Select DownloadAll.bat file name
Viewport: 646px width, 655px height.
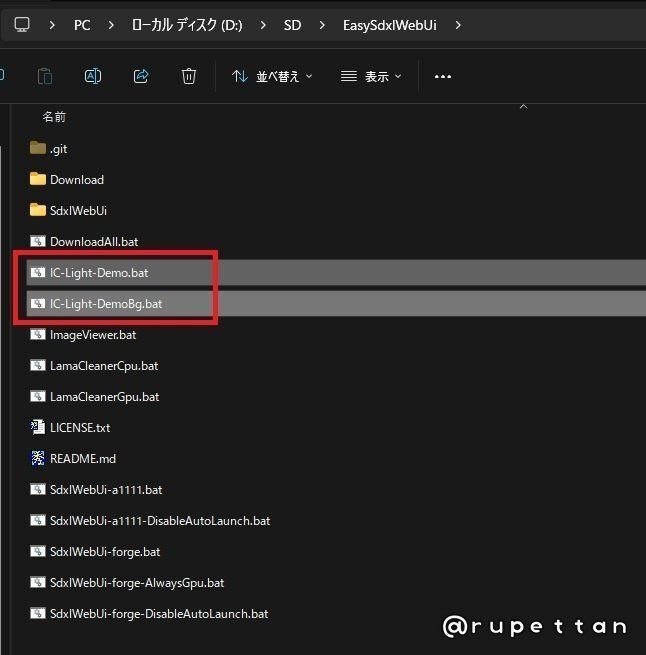[94, 241]
